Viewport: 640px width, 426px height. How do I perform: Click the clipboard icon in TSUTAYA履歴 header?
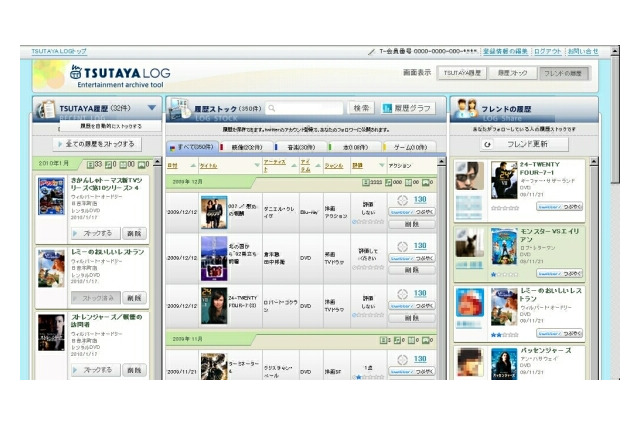click(x=45, y=109)
